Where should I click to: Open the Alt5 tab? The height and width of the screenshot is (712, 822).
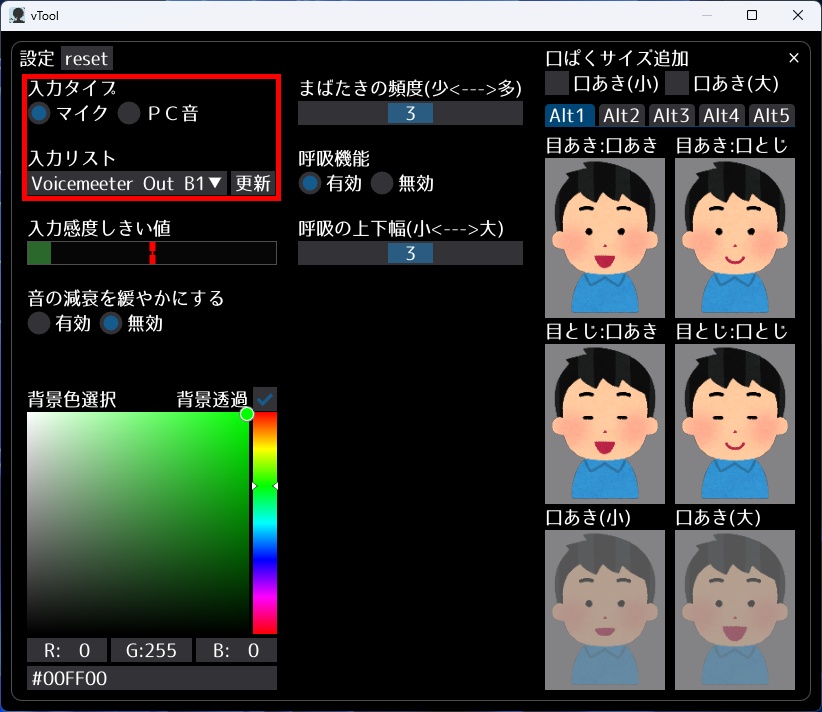coord(771,115)
